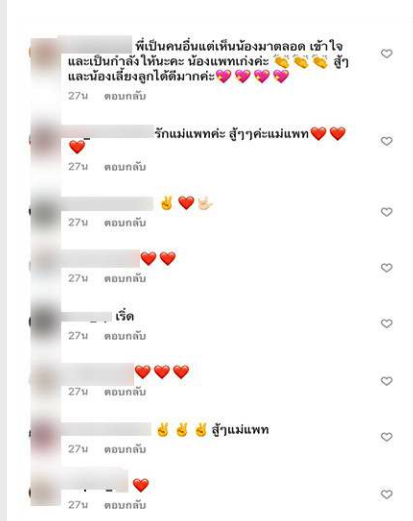Like the comment saying รักแม่แพทค่ะ

click(386, 141)
